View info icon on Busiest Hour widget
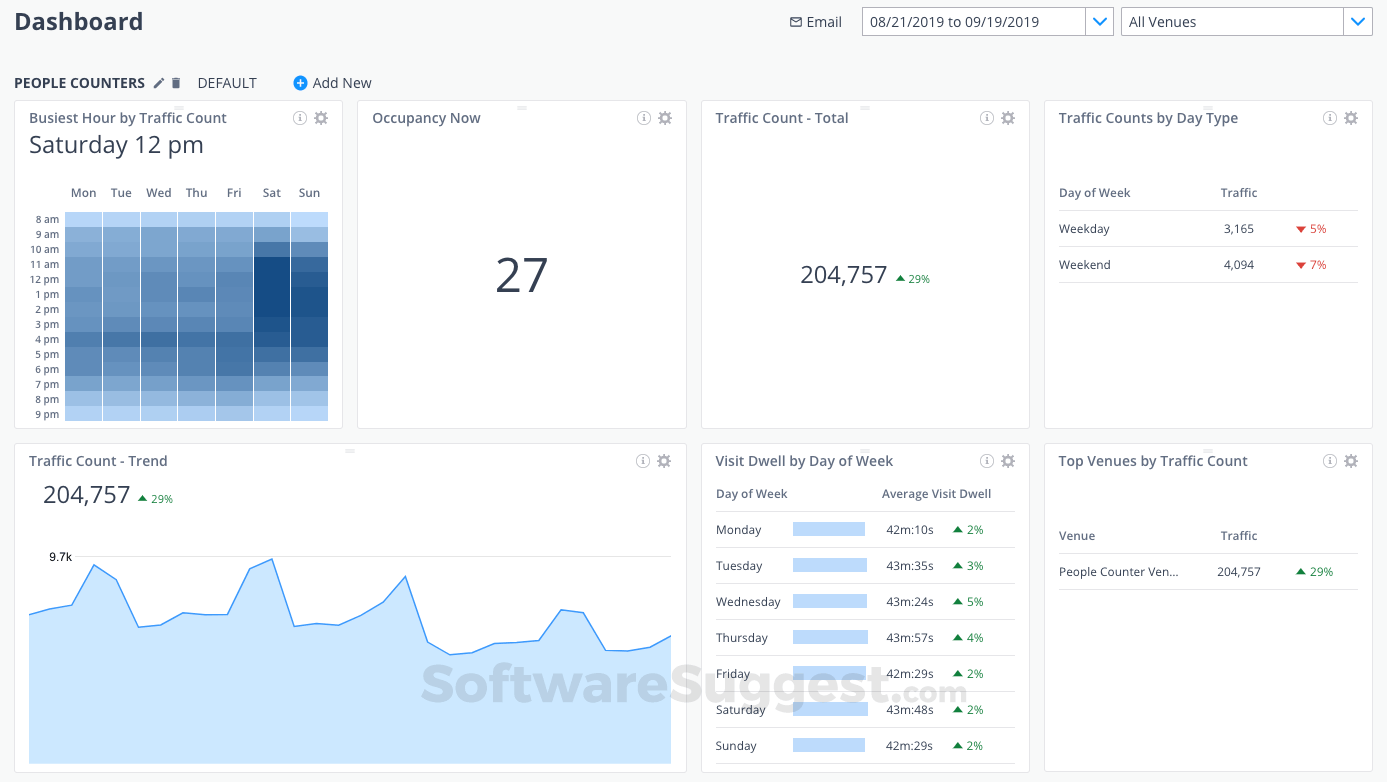Viewport: 1387px width, 782px height. (x=299, y=117)
